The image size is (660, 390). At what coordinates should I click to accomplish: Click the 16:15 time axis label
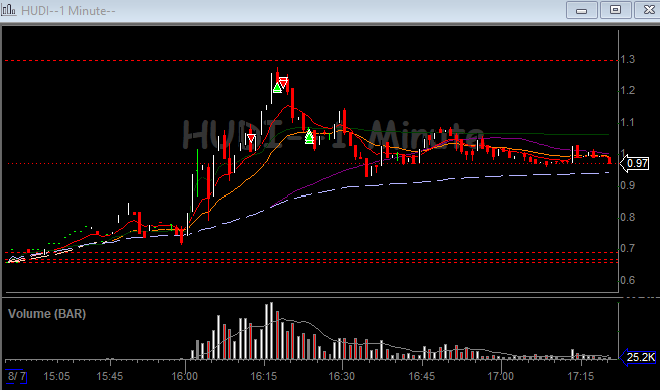pyautogui.click(x=264, y=376)
